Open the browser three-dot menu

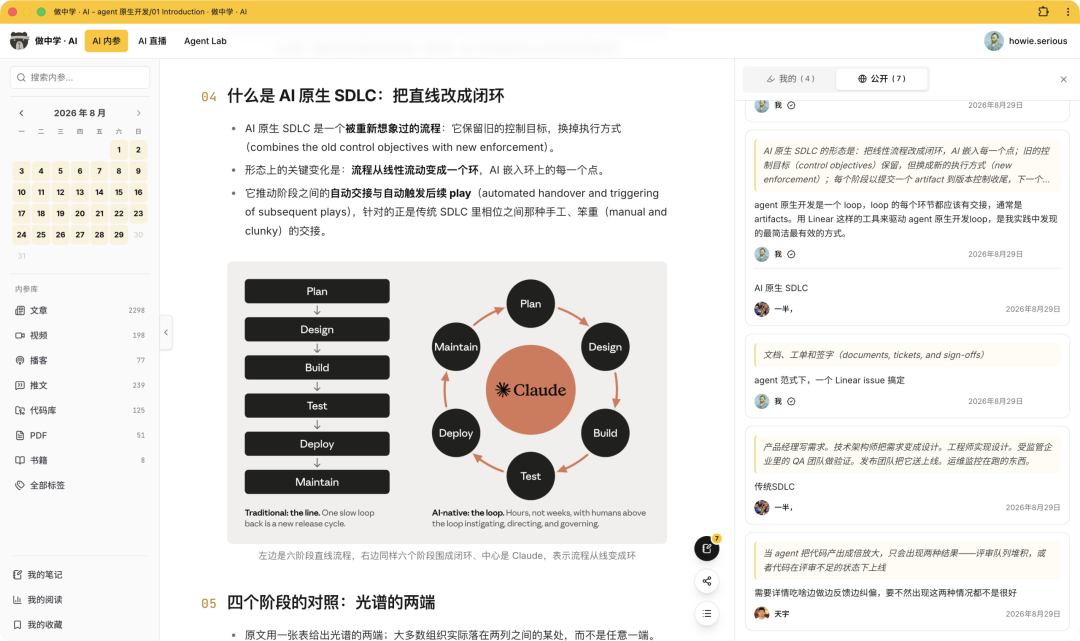1068,11
